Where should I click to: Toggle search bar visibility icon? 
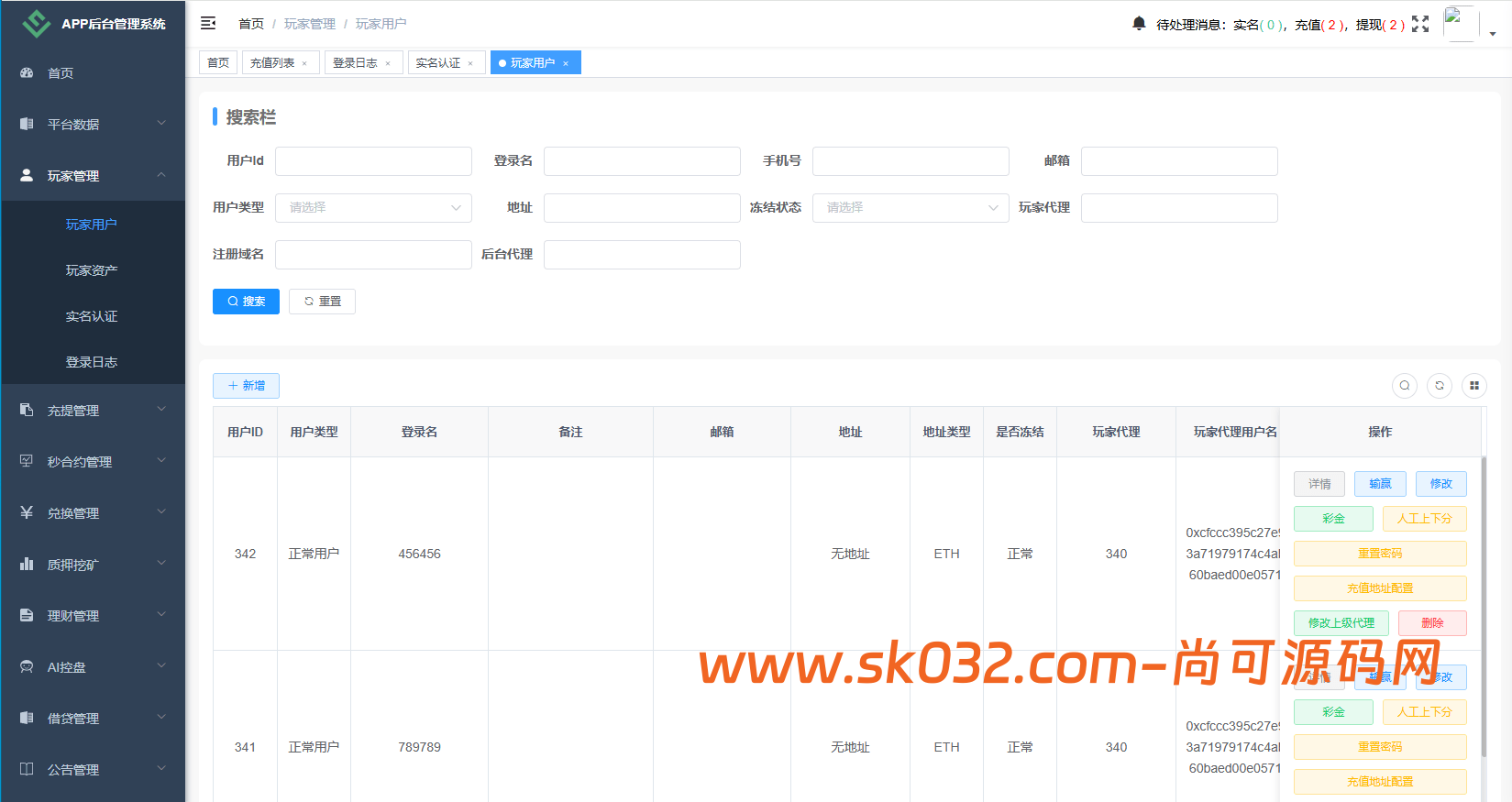(1405, 386)
